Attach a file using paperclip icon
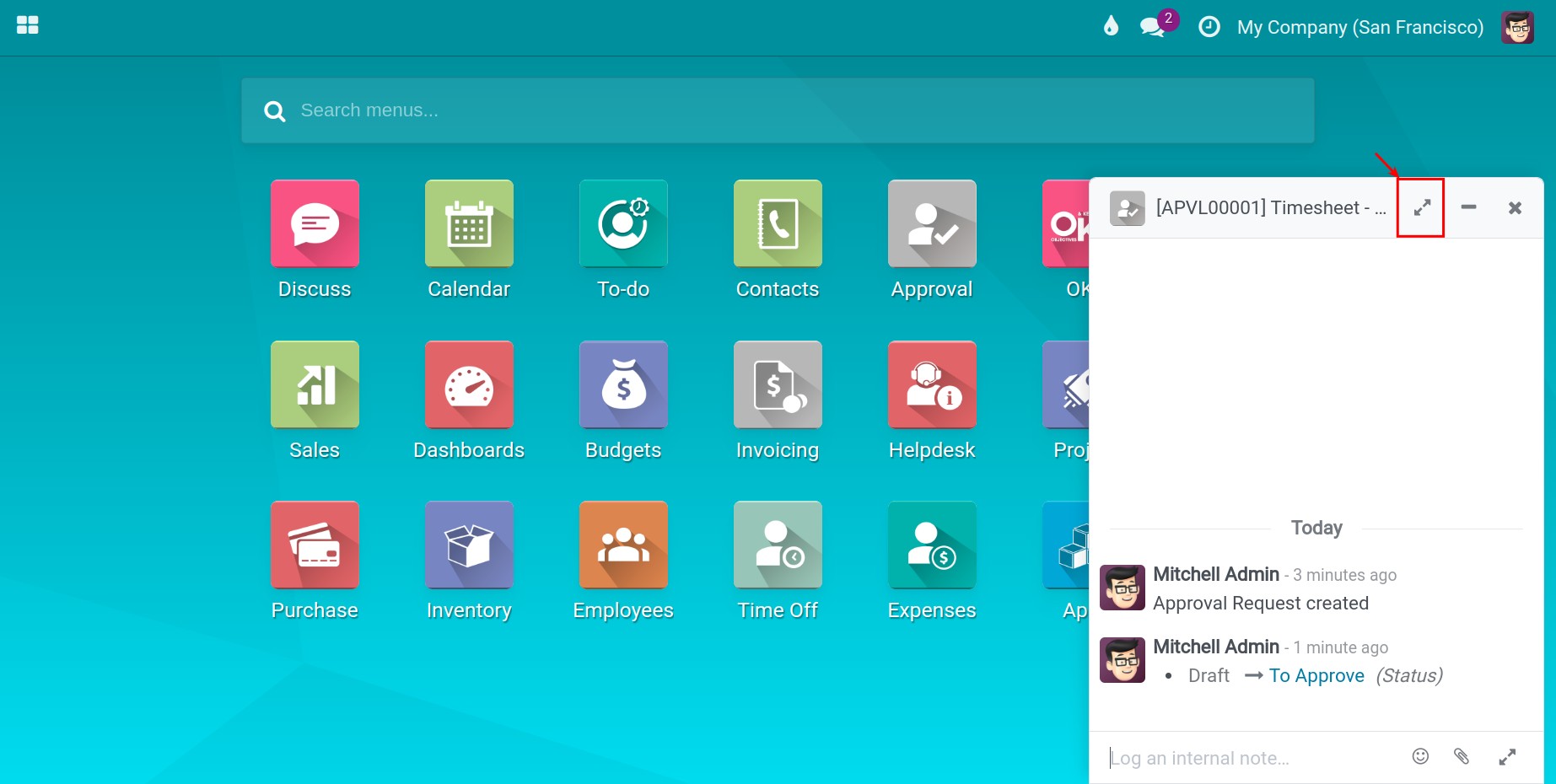Image resolution: width=1556 pixels, height=784 pixels. pos(1462,756)
